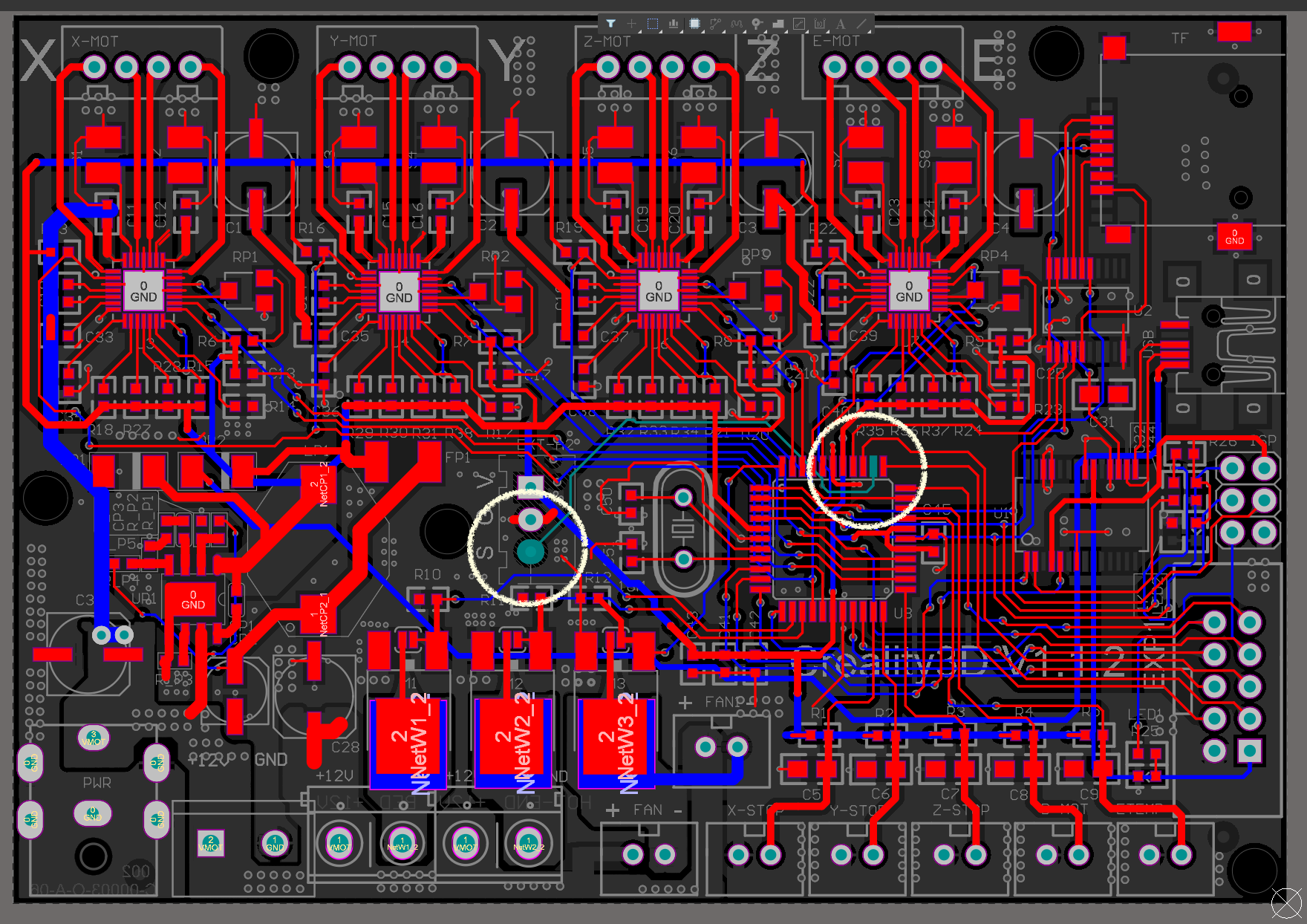
Task: Select the Place Polygon/Fill tool
Action: 778,24
